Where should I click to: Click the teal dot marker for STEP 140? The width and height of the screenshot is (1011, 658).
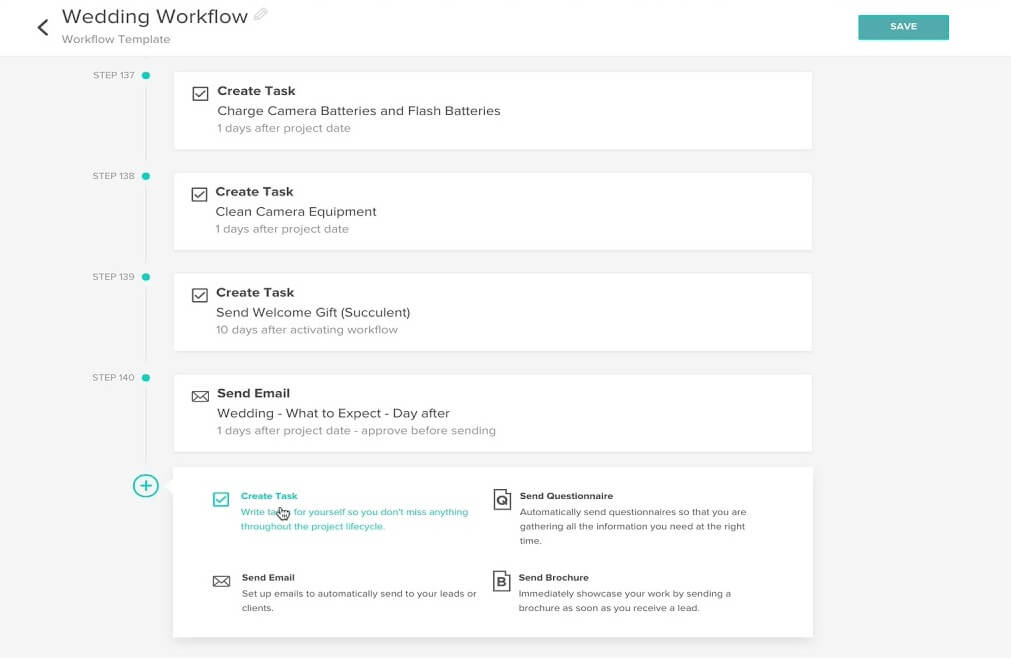click(146, 377)
